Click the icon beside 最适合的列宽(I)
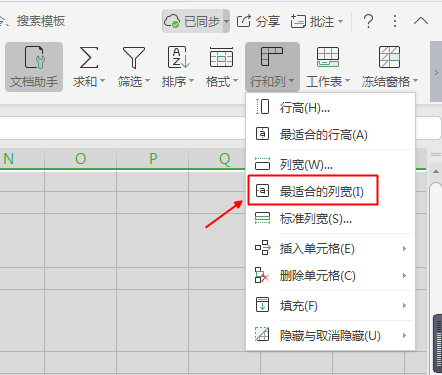Viewport: 442px width, 375px height. [x=263, y=191]
